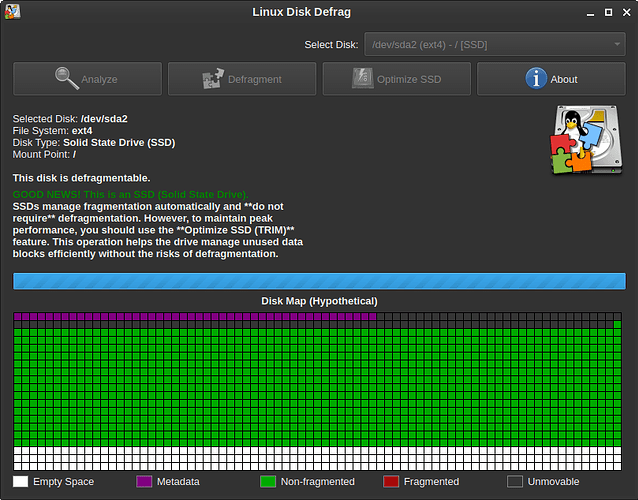Open the About dialog via its label
The image size is (638, 500).
coord(563,79)
